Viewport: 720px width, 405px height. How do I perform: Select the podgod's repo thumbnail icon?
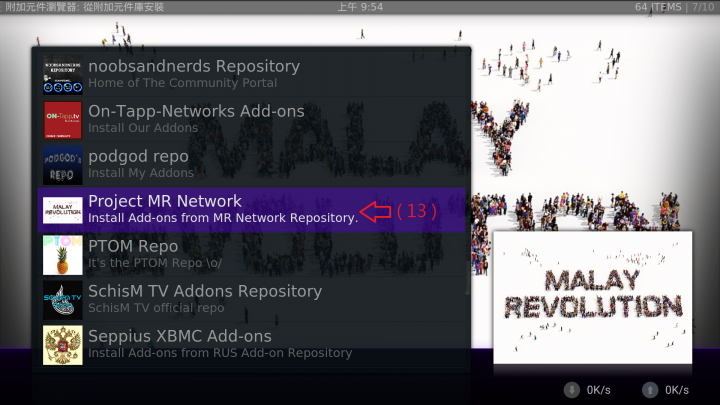(x=63, y=165)
